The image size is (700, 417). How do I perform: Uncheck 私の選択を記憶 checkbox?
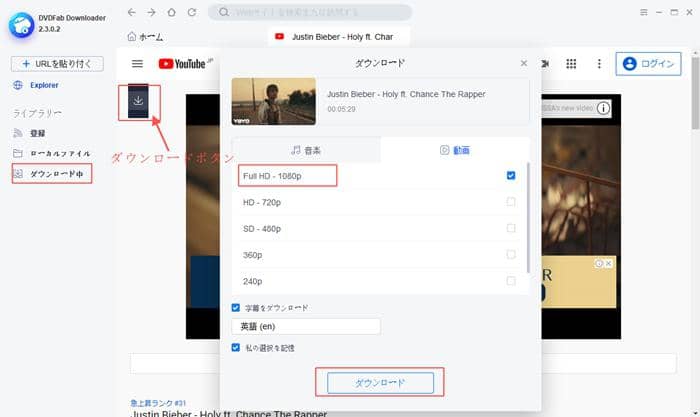[236, 347]
